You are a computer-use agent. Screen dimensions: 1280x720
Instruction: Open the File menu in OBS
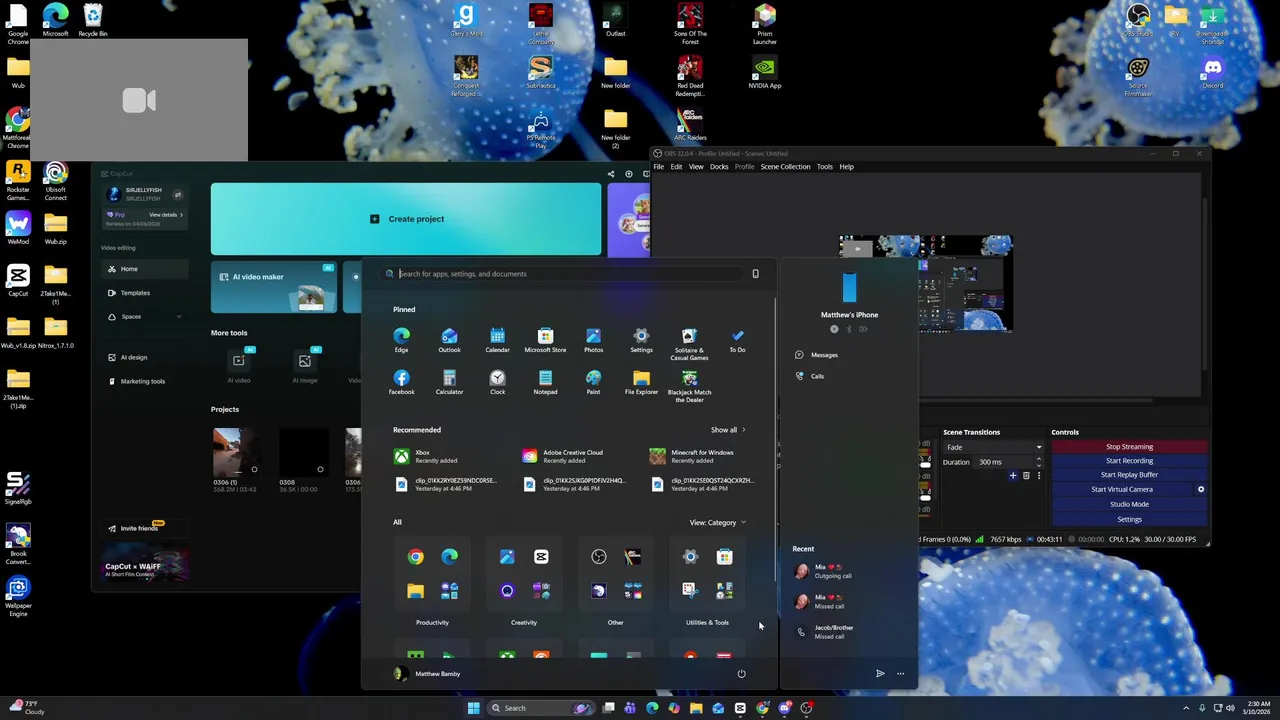pos(659,167)
